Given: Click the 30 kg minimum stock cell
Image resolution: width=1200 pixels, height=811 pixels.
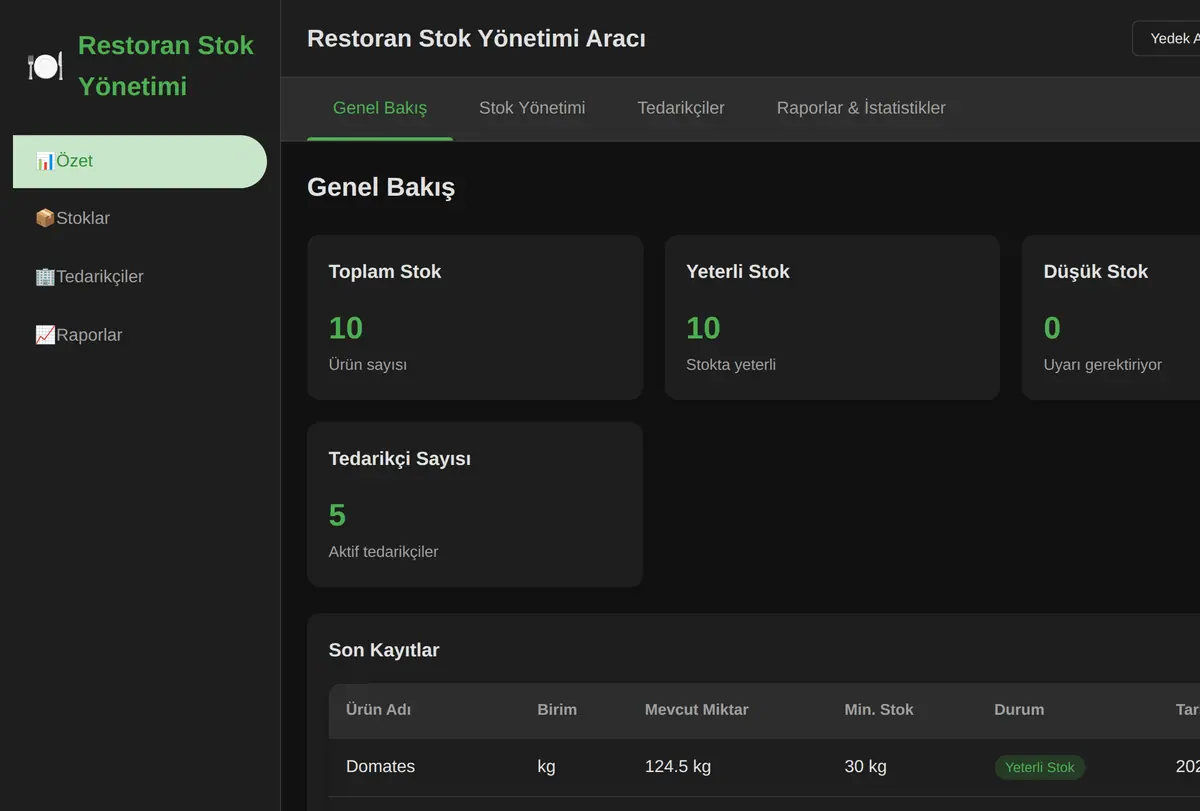Looking at the screenshot, I should point(865,767).
